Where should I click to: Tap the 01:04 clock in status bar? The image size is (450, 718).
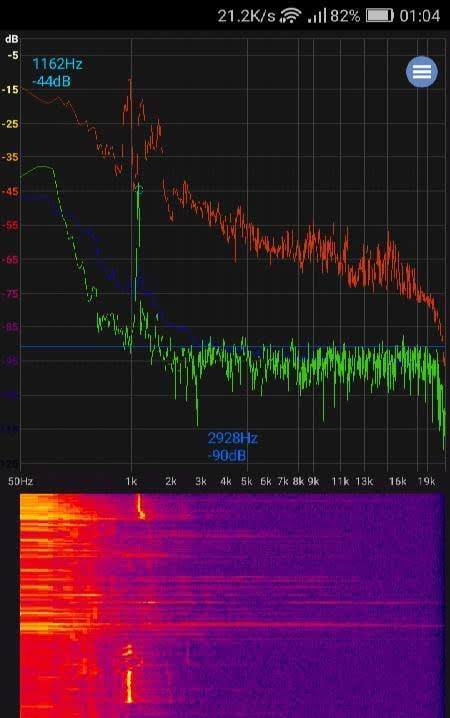pyautogui.click(x=420, y=16)
